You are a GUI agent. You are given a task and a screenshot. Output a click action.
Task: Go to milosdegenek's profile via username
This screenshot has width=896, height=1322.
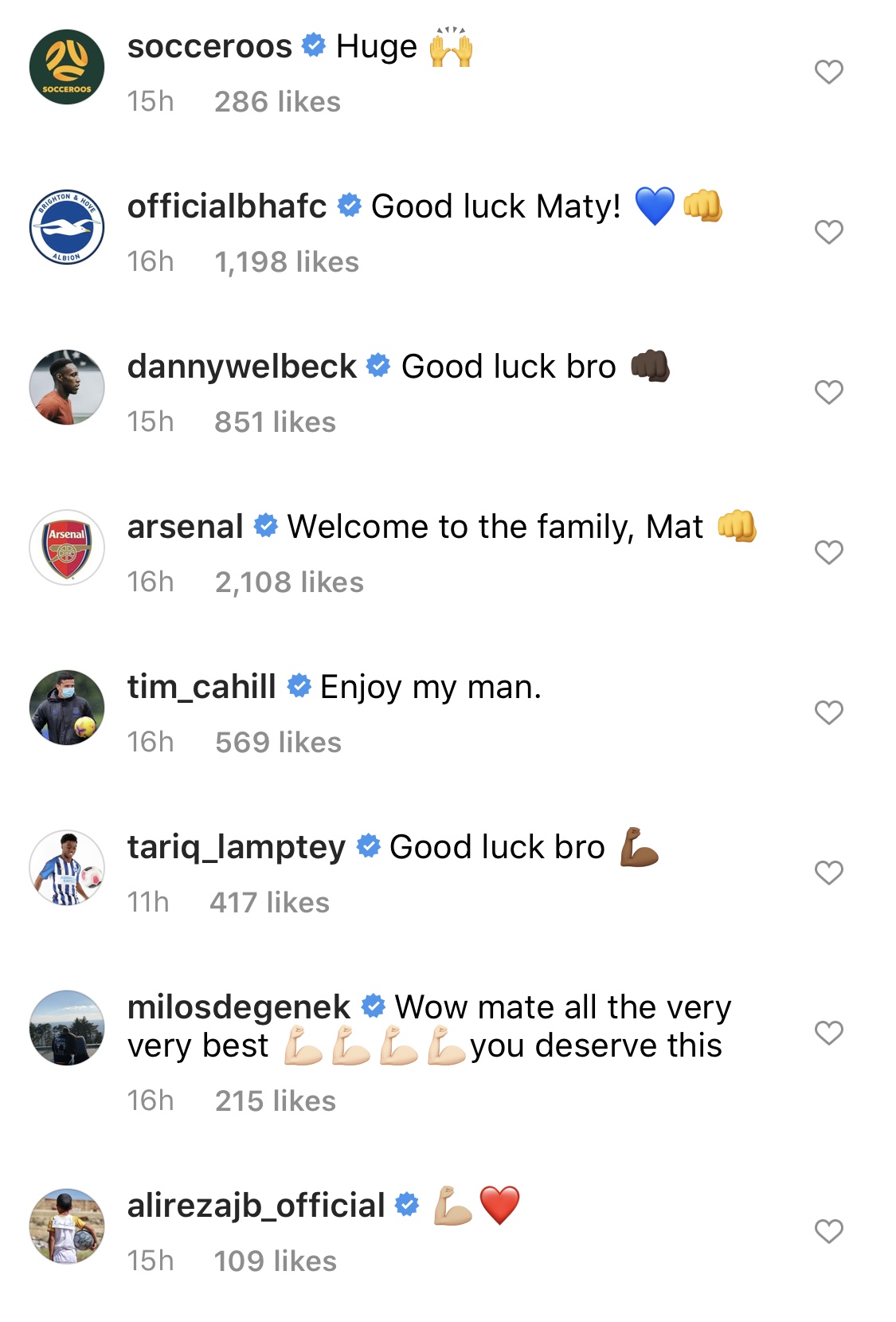238,1007
